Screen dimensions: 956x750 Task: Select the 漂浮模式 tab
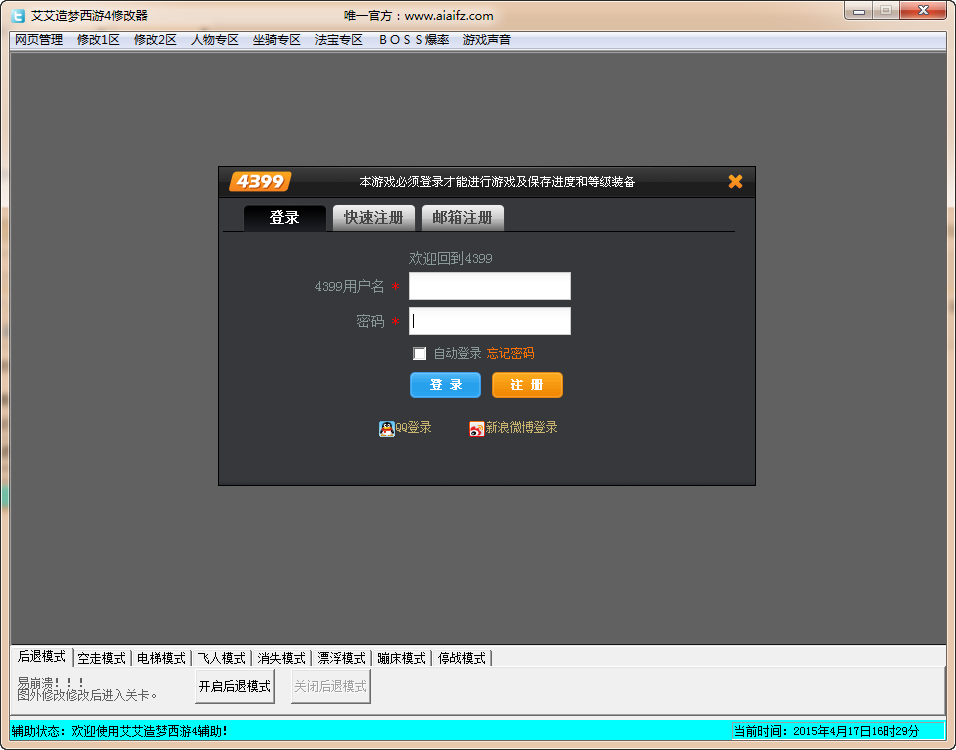click(x=342, y=658)
